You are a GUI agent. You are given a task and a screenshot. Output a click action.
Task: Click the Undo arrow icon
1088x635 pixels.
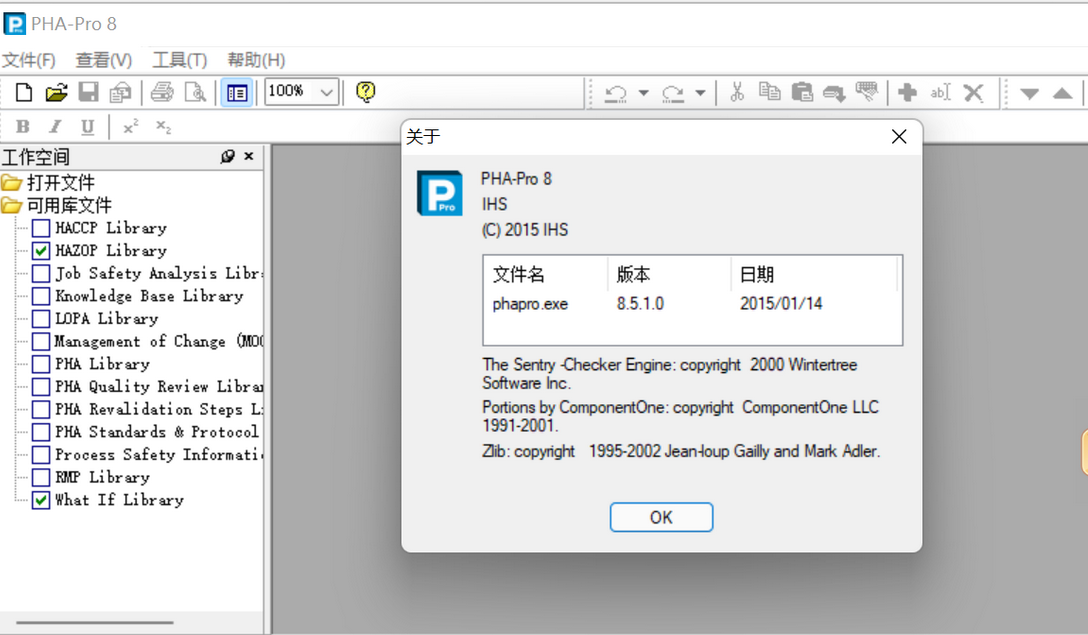pos(615,93)
